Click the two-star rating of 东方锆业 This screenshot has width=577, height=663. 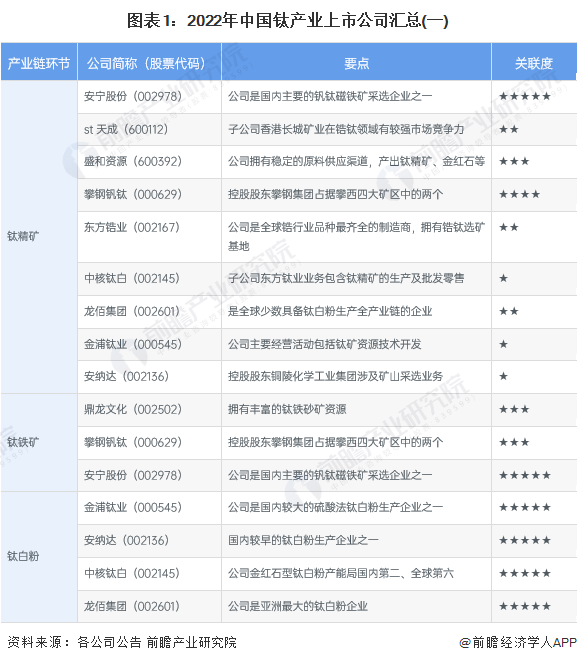coord(509,227)
